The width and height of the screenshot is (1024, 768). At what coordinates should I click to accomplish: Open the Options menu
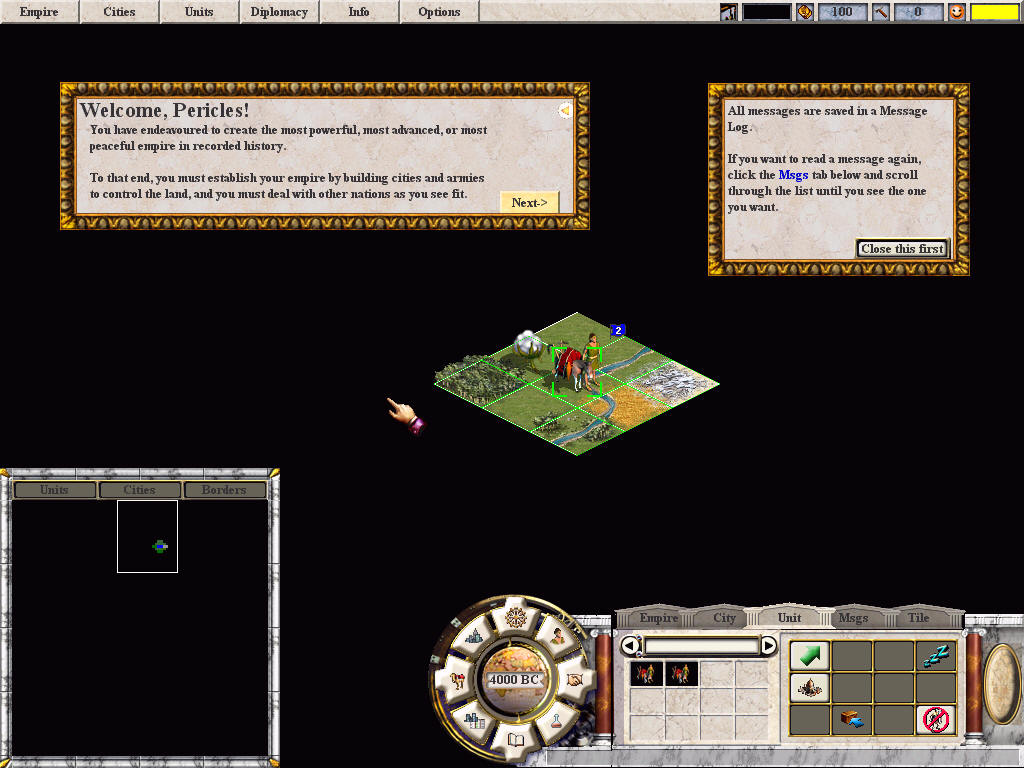440,12
